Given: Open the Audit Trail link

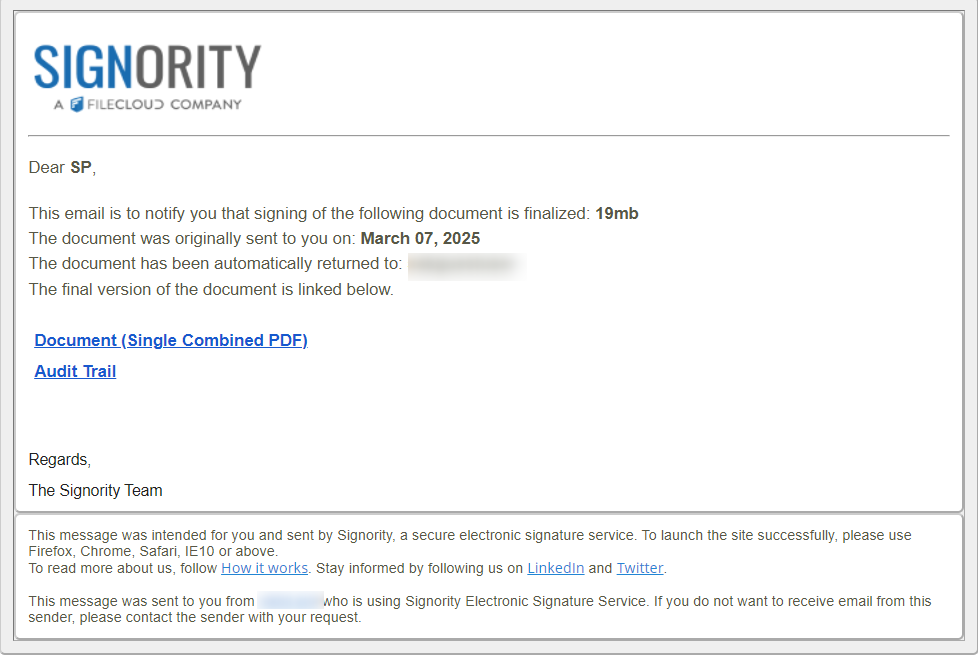Looking at the screenshot, I should coord(75,372).
